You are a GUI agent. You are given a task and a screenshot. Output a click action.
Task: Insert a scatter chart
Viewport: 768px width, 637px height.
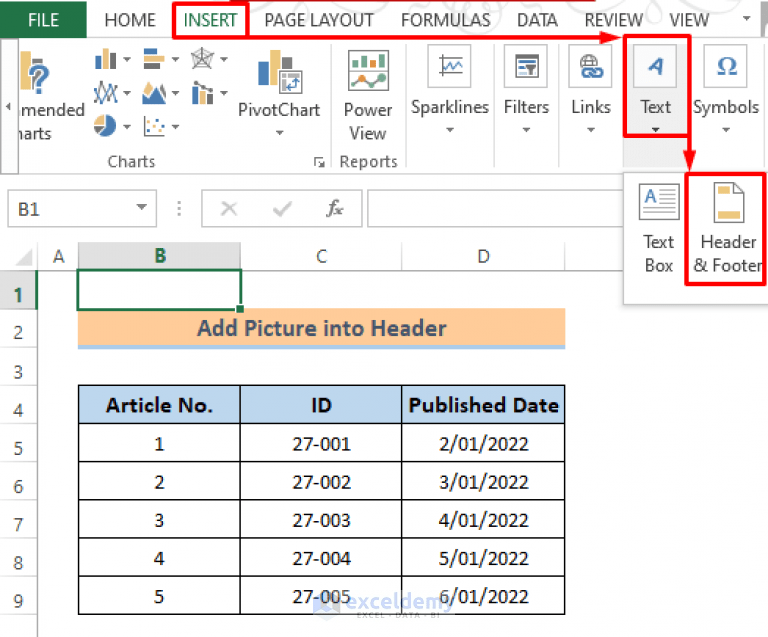point(154,126)
